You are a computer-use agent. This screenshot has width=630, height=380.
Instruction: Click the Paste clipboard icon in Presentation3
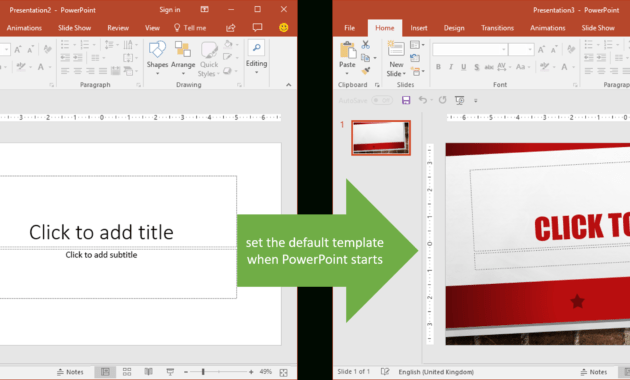(348, 51)
